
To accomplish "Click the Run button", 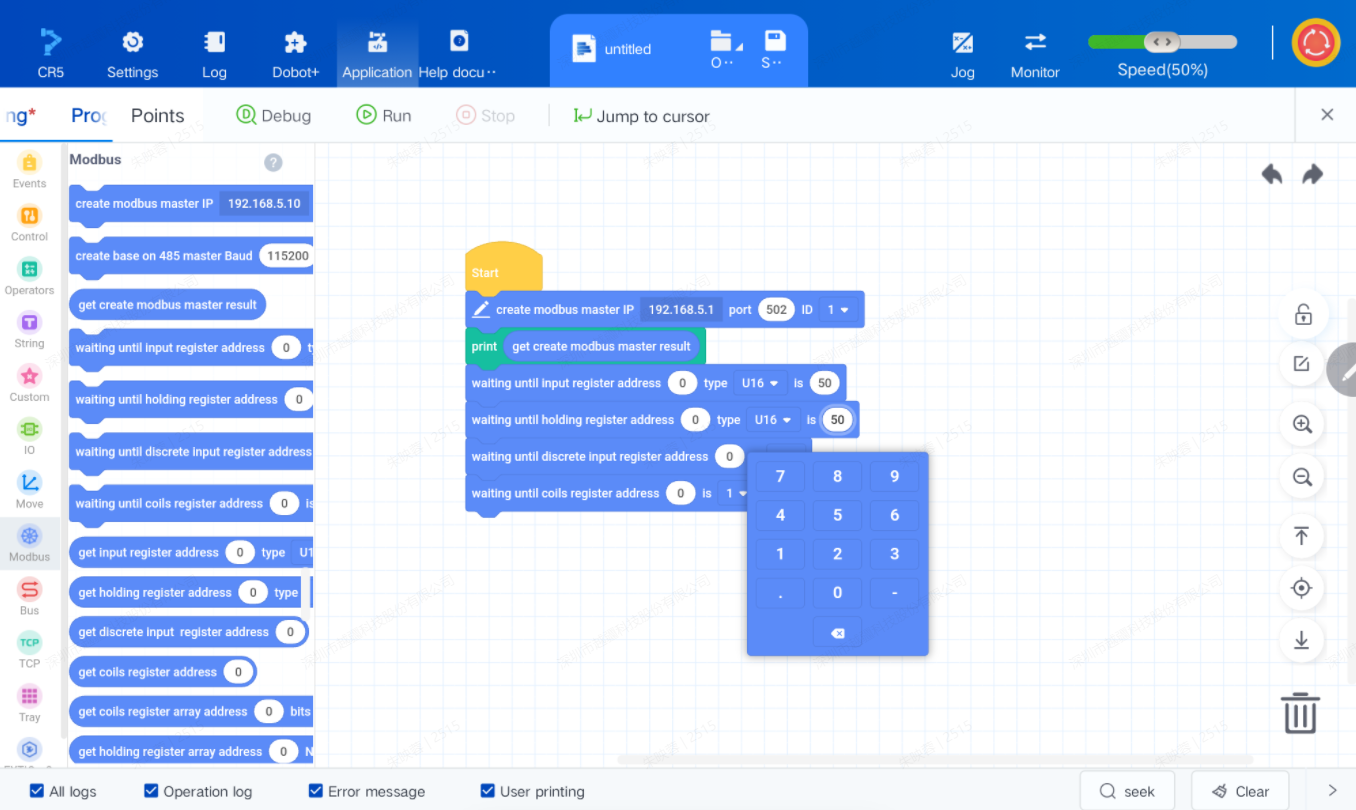I will [x=384, y=115].
